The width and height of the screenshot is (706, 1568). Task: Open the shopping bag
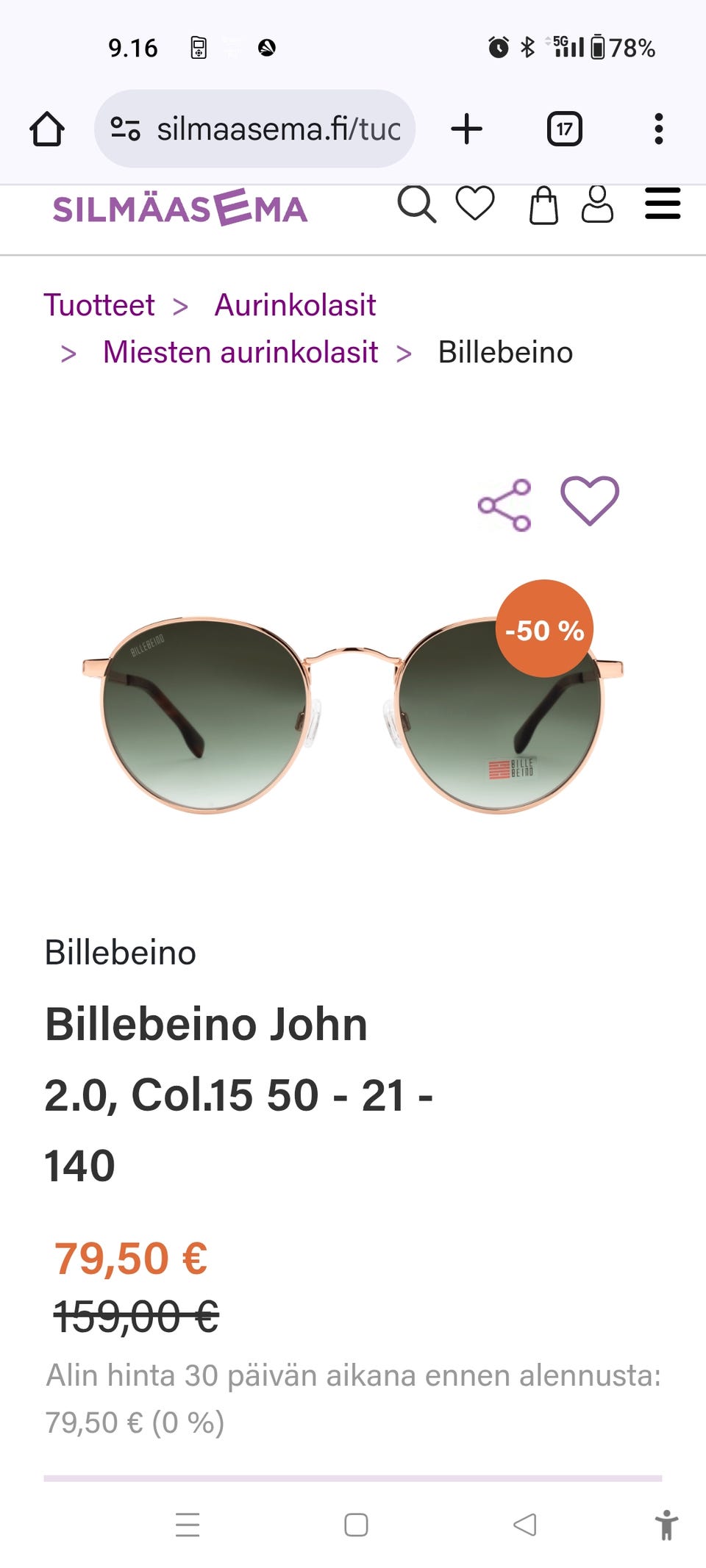point(543,205)
